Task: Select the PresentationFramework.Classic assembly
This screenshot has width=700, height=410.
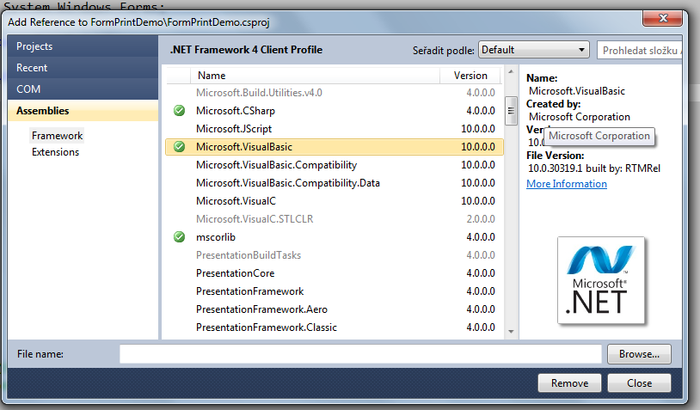Action: (334, 327)
